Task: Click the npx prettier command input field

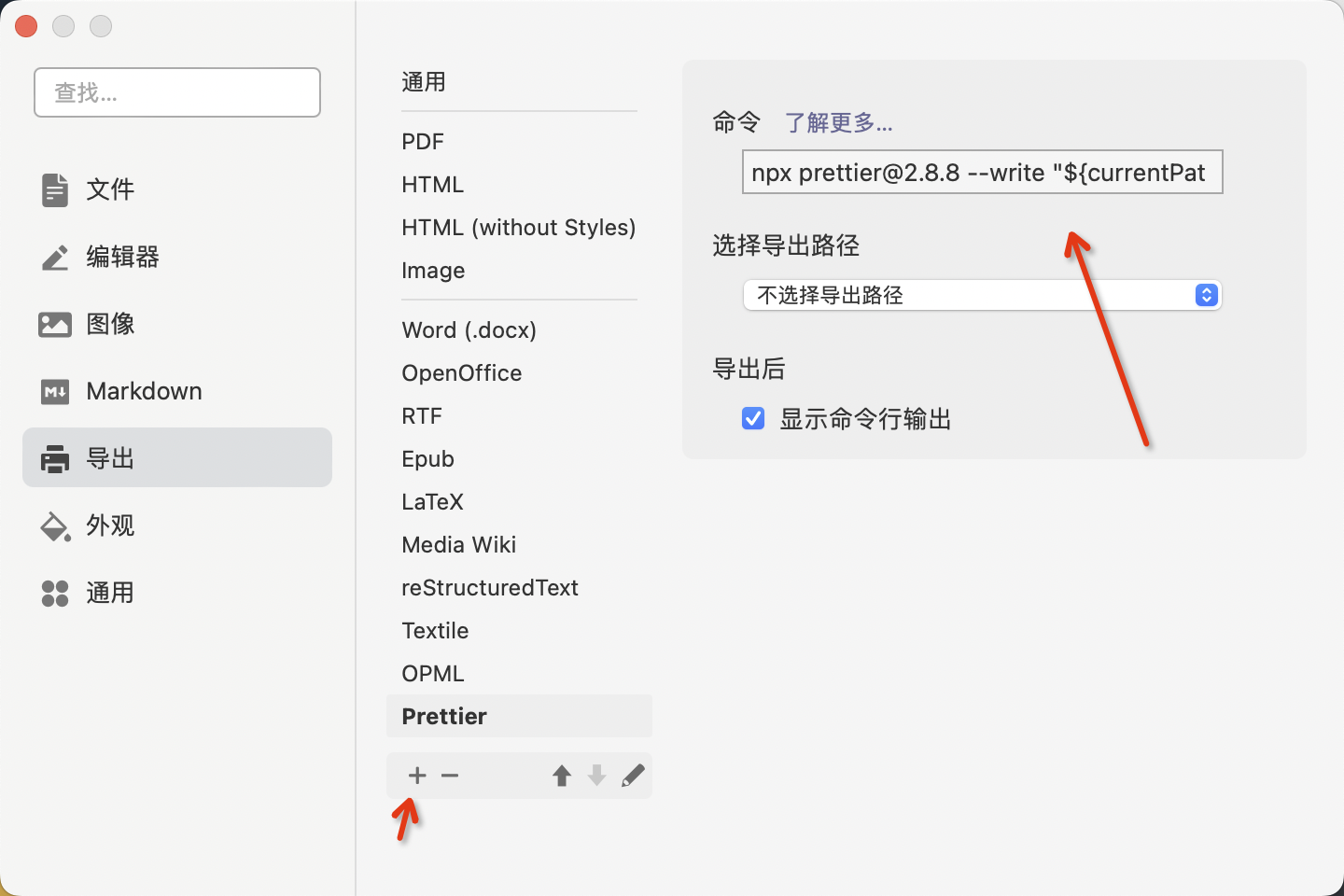Action: coord(982,173)
